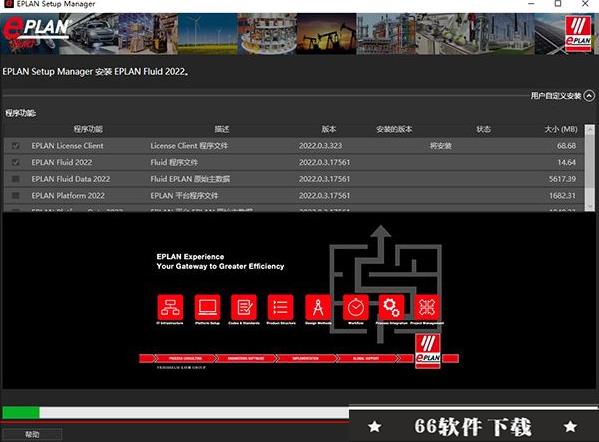Viewport: 599px width, 442px height.
Task: Click the 大小 (MB) column header
Action: click(x=561, y=129)
